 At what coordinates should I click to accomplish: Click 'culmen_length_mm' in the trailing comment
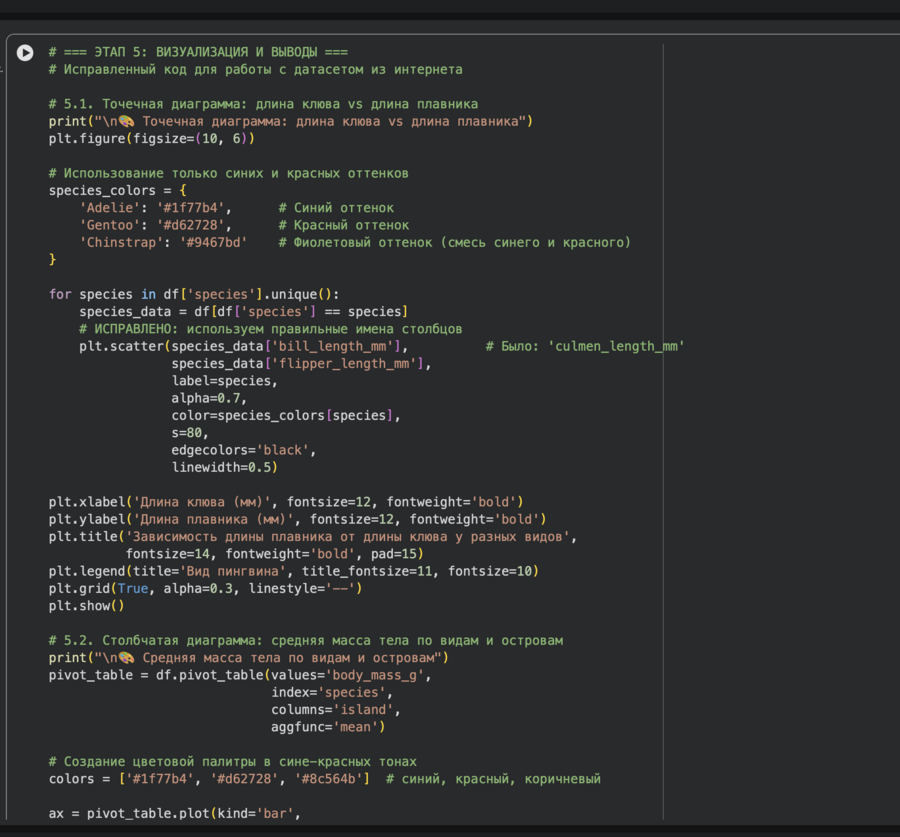point(615,346)
